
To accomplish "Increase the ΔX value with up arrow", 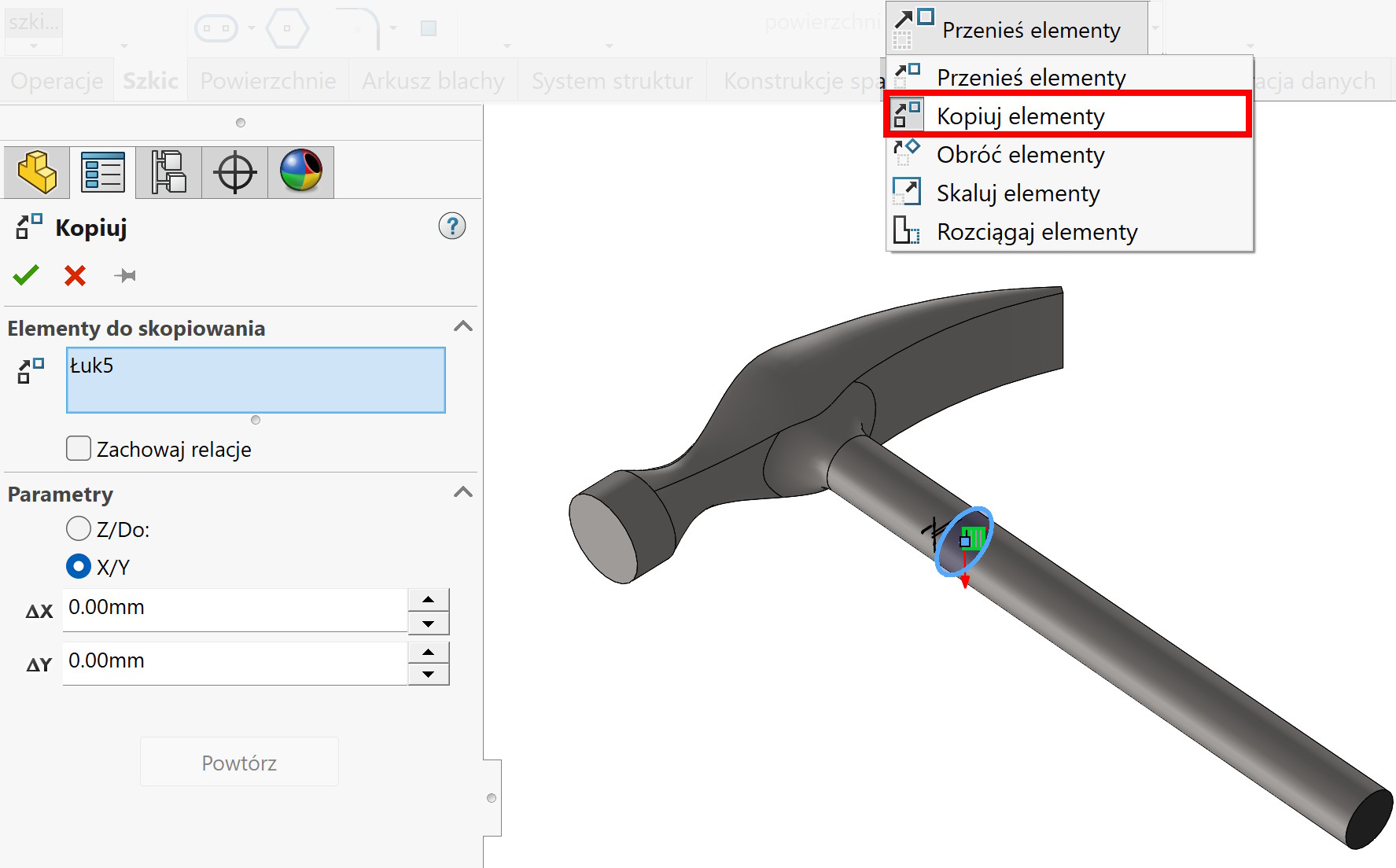I will tap(428, 599).
